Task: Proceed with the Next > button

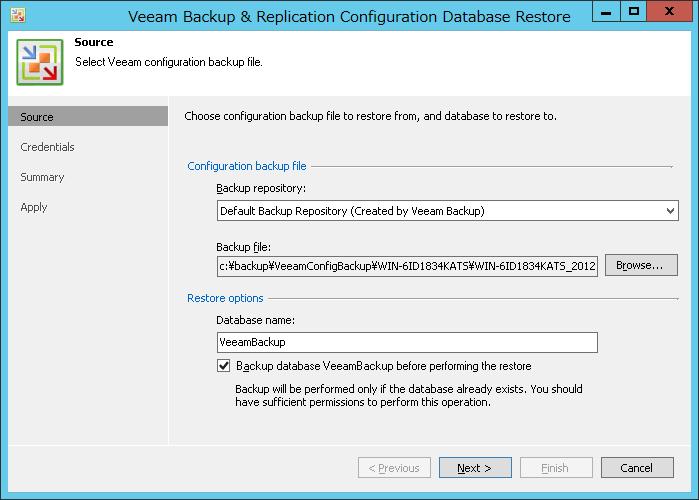Action: click(x=475, y=468)
